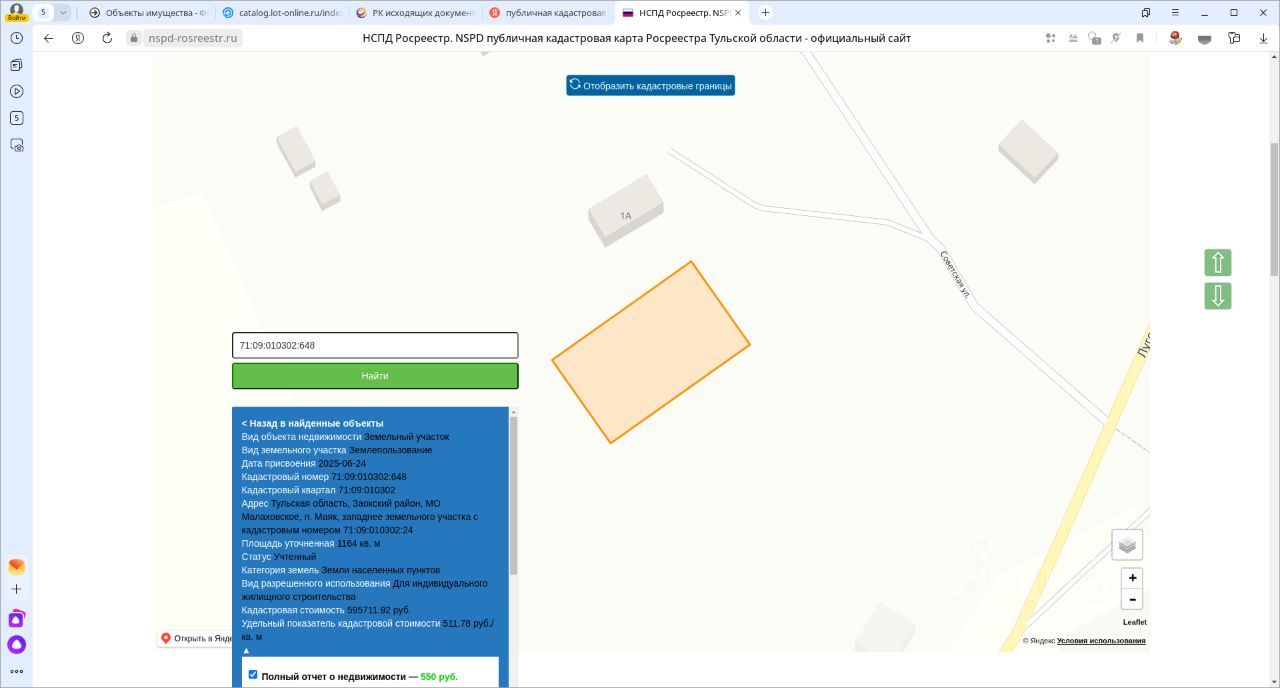Open Yandex Mail from the sidebar
Viewport: 1280px width, 688px height.
tap(16, 566)
